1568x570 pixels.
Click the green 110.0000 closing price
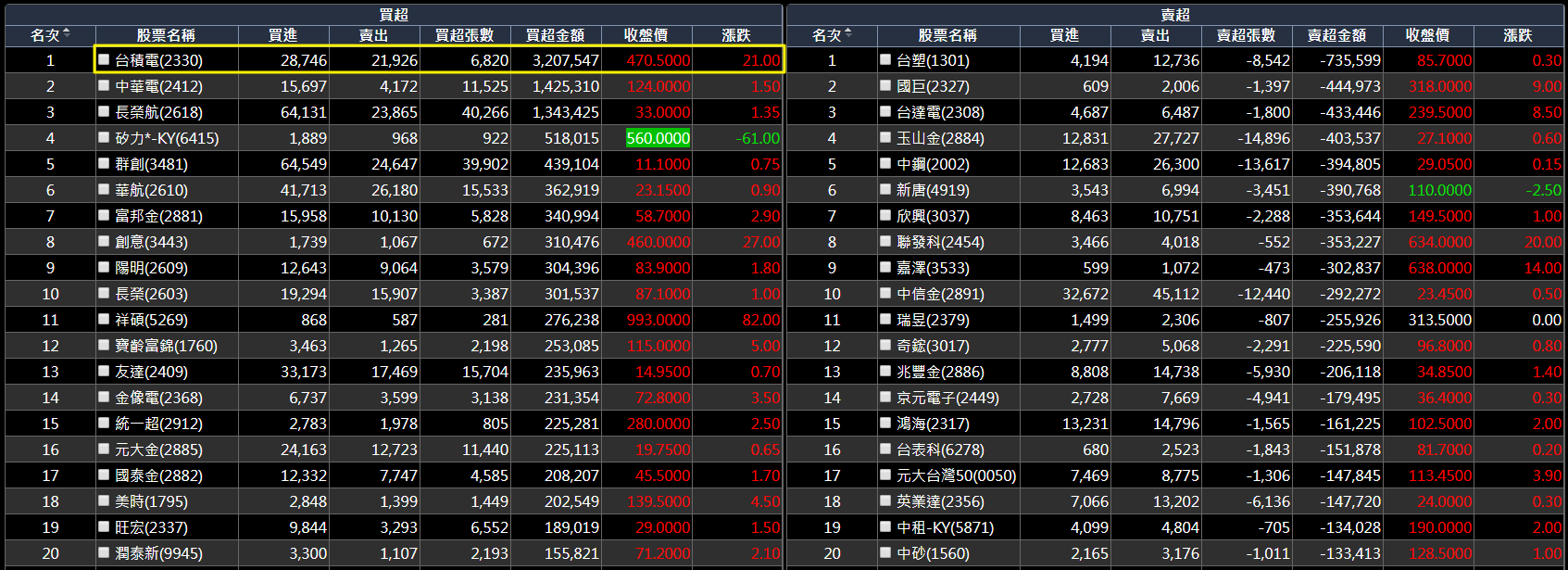click(1440, 190)
